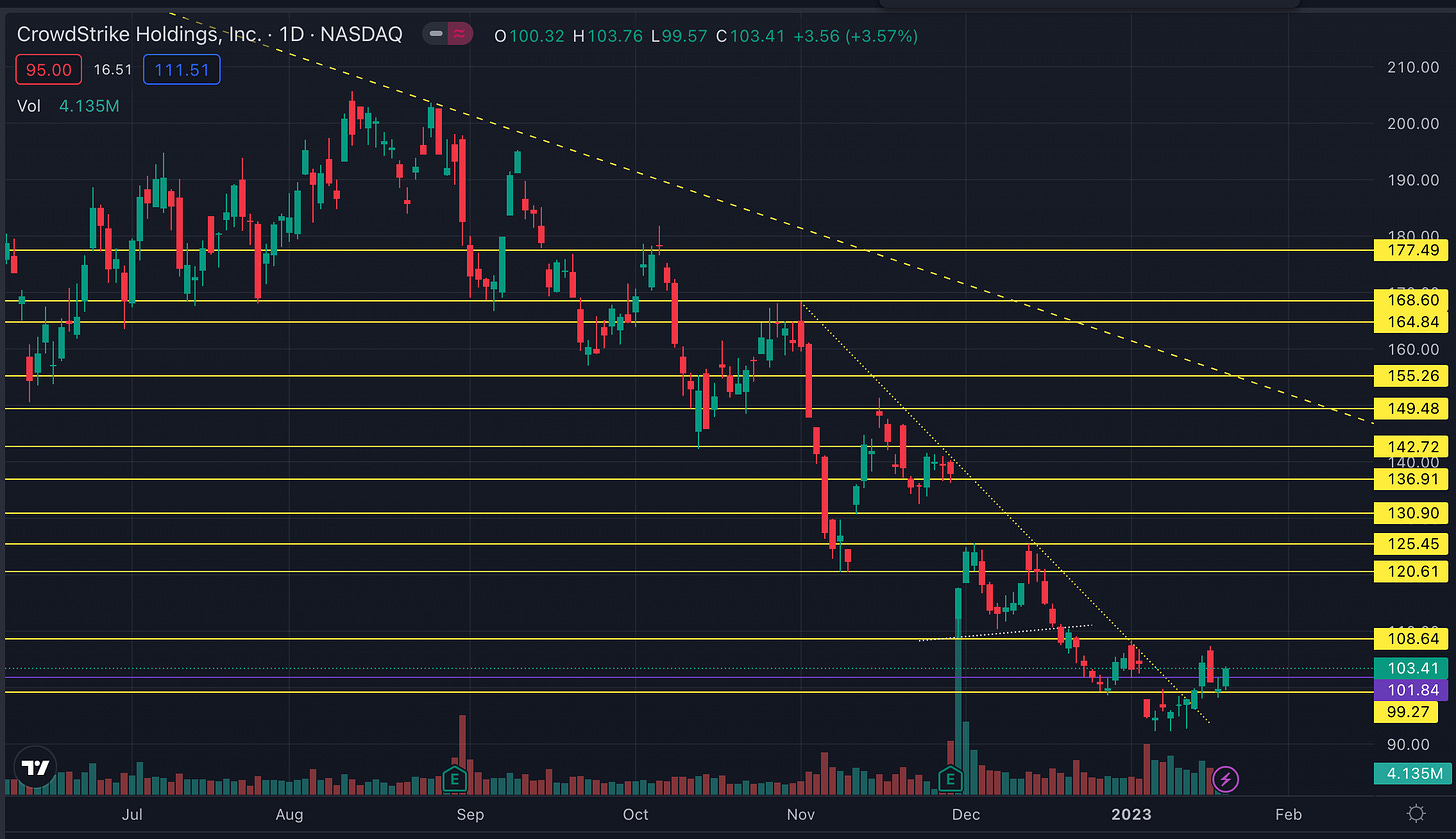Select the 155.26 horizontal line label
Viewport: 1456px width, 839px height.
pos(1412,376)
